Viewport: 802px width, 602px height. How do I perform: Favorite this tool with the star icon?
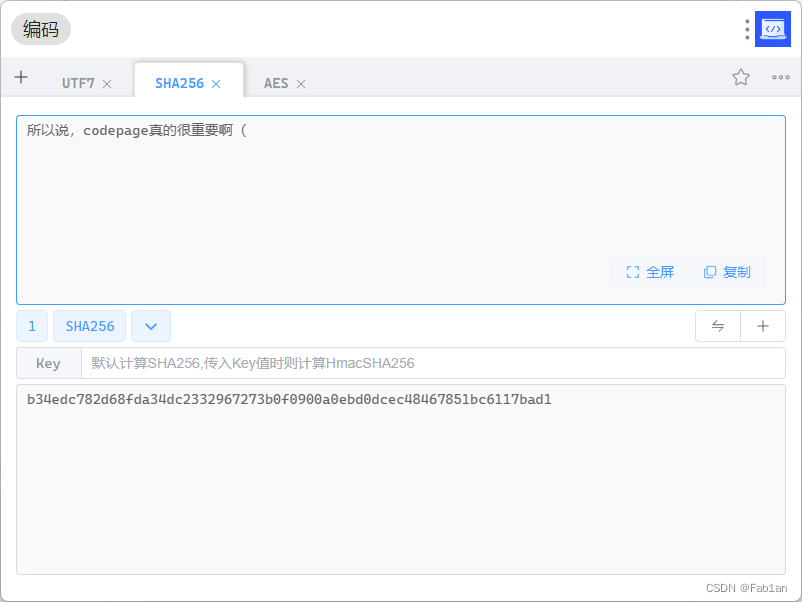741,77
